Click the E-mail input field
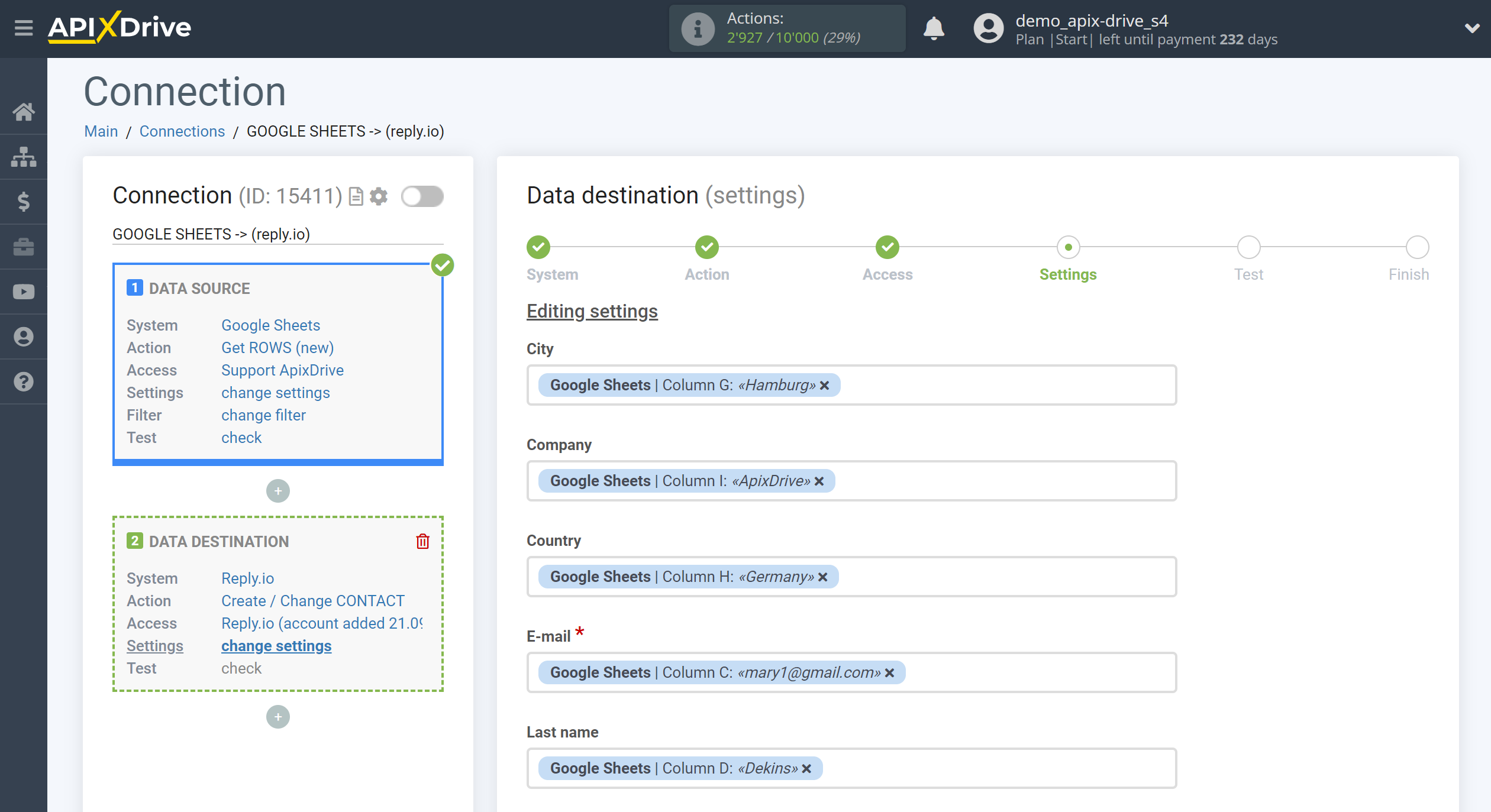 (851, 672)
